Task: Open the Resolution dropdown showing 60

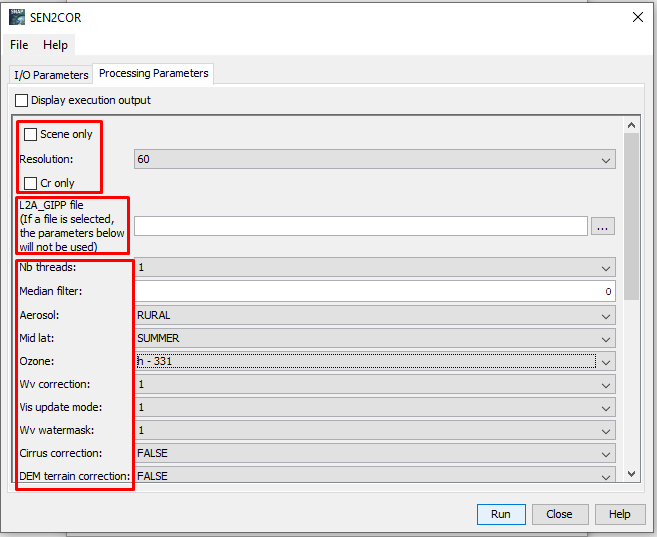Action: [375, 160]
